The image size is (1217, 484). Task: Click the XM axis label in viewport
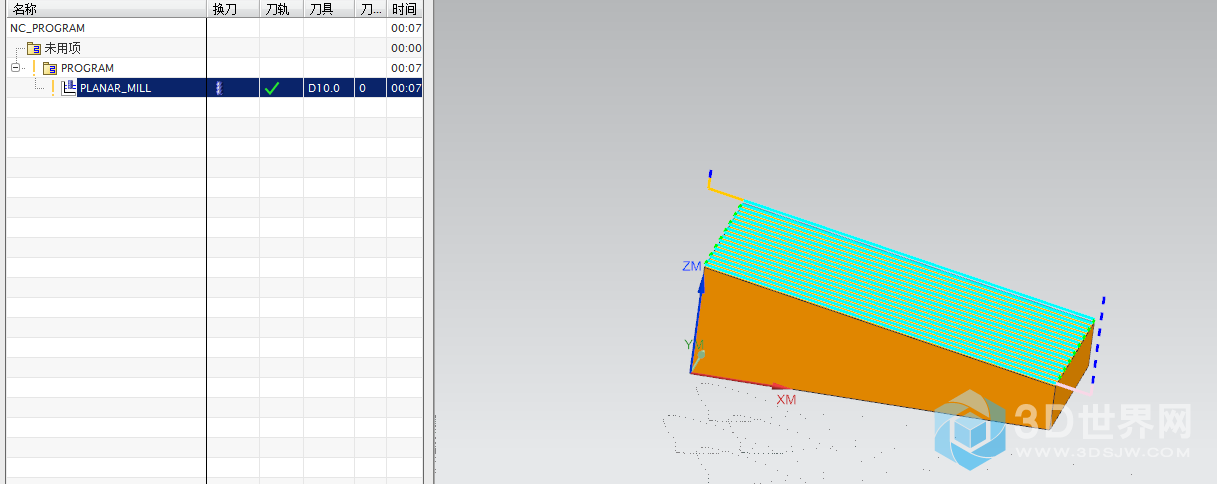point(787,399)
